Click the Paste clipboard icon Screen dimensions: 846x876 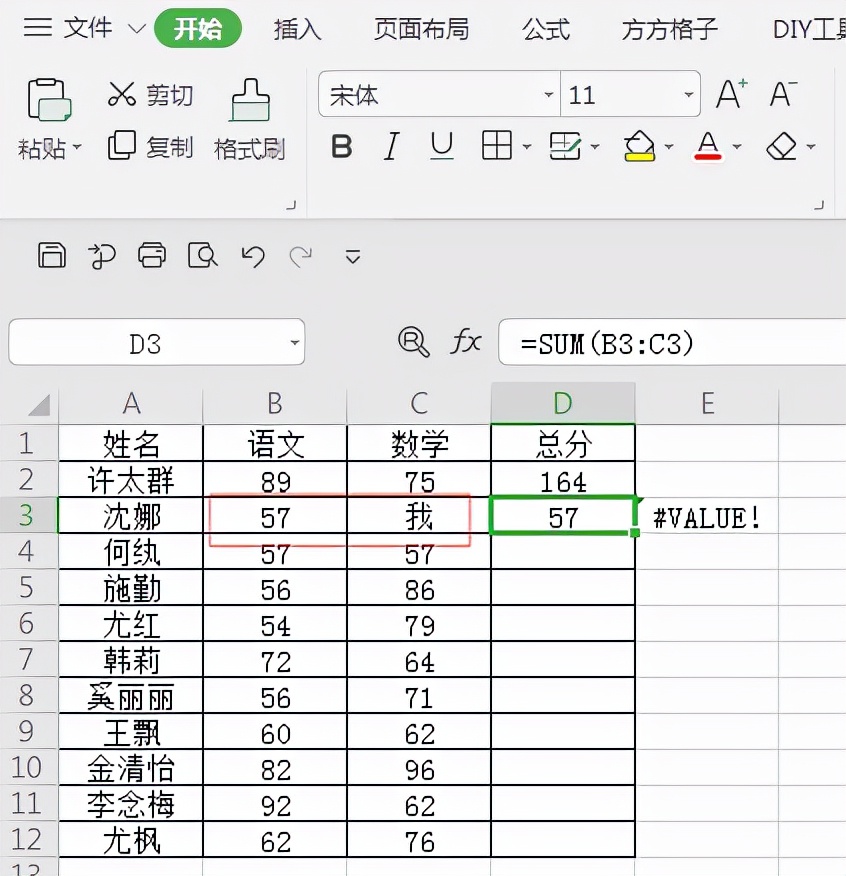pos(49,100)
